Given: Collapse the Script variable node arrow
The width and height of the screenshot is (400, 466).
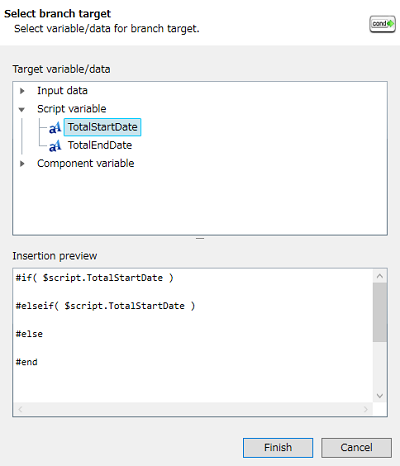Looking at the screenshot, I should pyautogui.click(x=22, y=109).
